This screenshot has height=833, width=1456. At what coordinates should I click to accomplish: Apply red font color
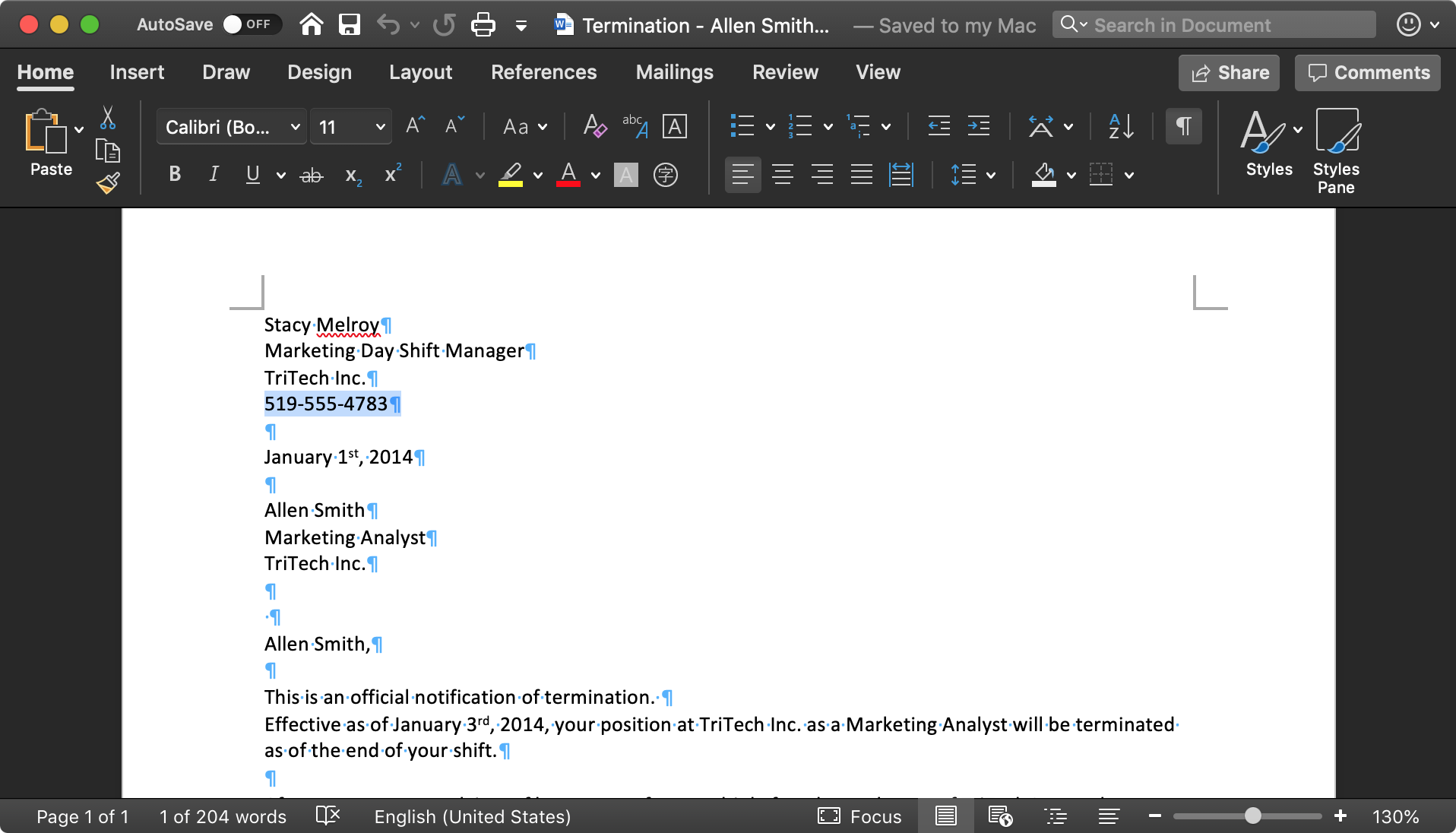568,175
